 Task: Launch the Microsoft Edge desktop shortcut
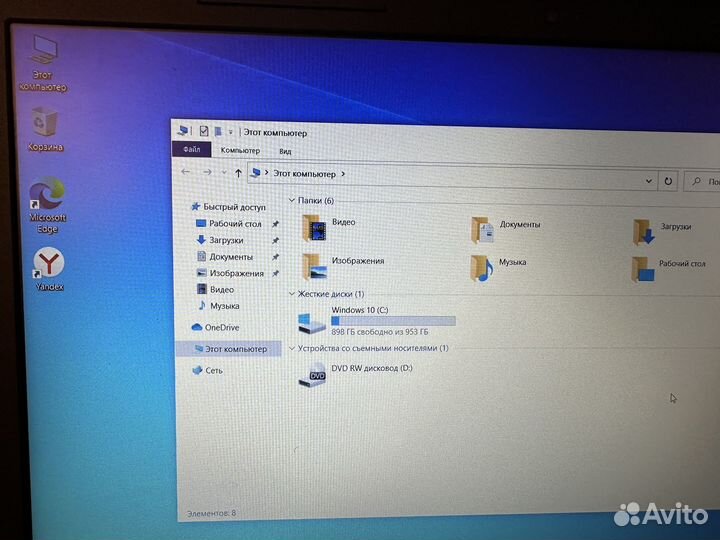tap(47, 205)
